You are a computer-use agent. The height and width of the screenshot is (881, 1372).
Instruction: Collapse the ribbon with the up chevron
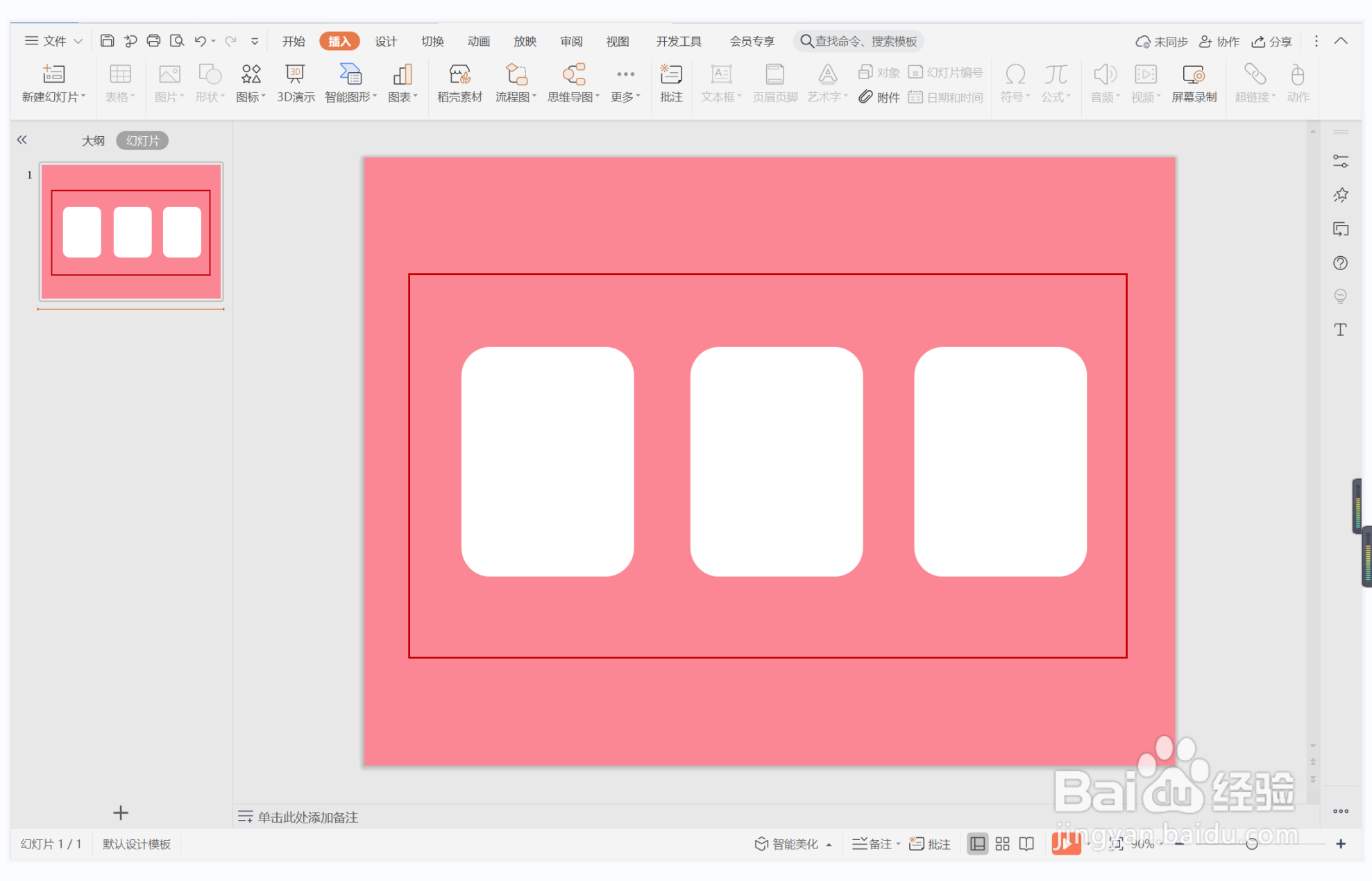pos(1341,41)
